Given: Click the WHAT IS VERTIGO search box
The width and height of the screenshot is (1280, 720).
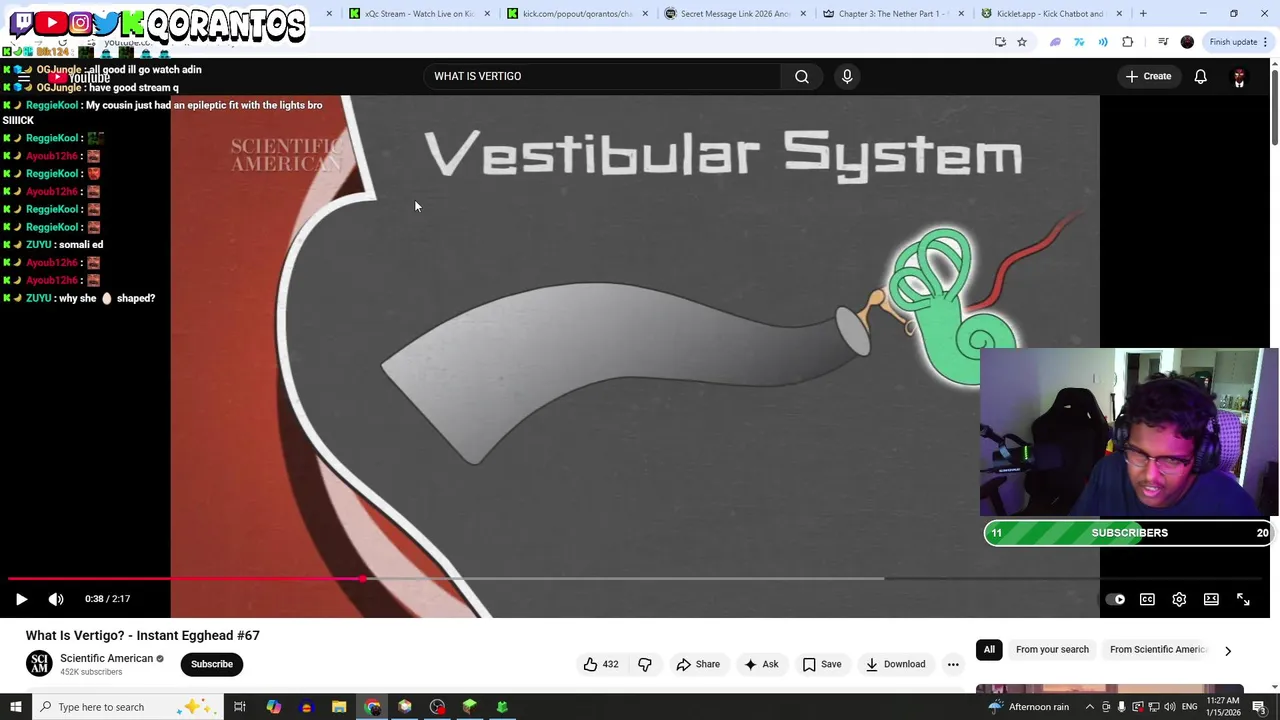Looking at the screenshot, I should coord(603,76).
